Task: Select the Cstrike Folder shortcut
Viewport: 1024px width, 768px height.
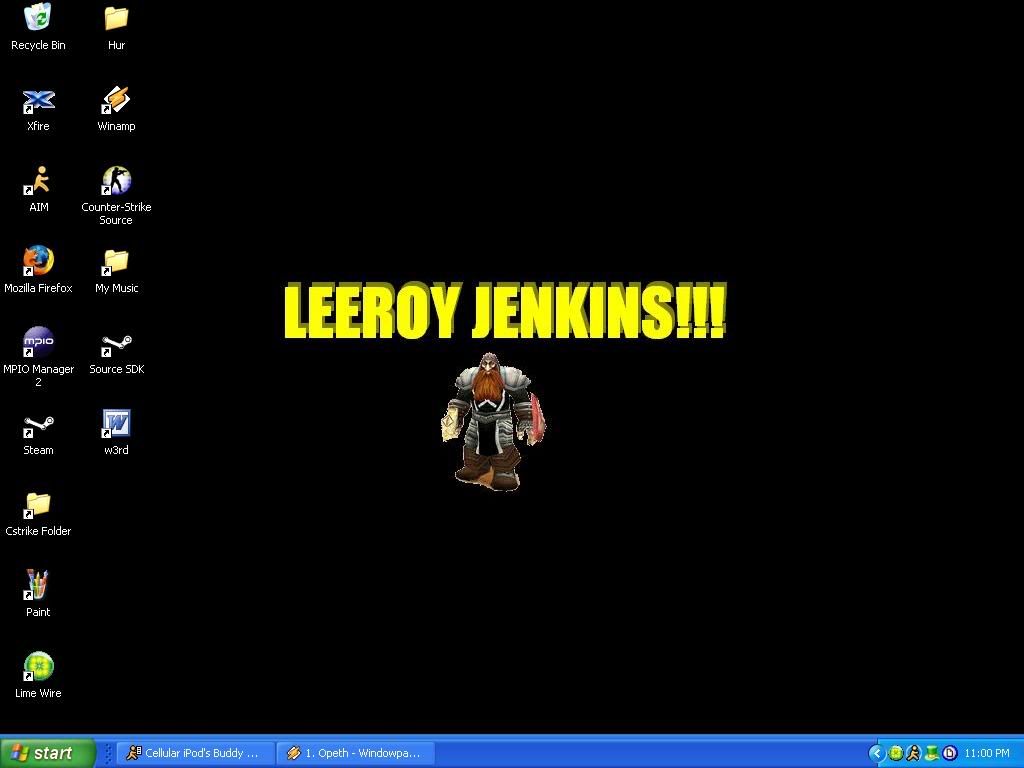Action: click(x=38, y=506)
